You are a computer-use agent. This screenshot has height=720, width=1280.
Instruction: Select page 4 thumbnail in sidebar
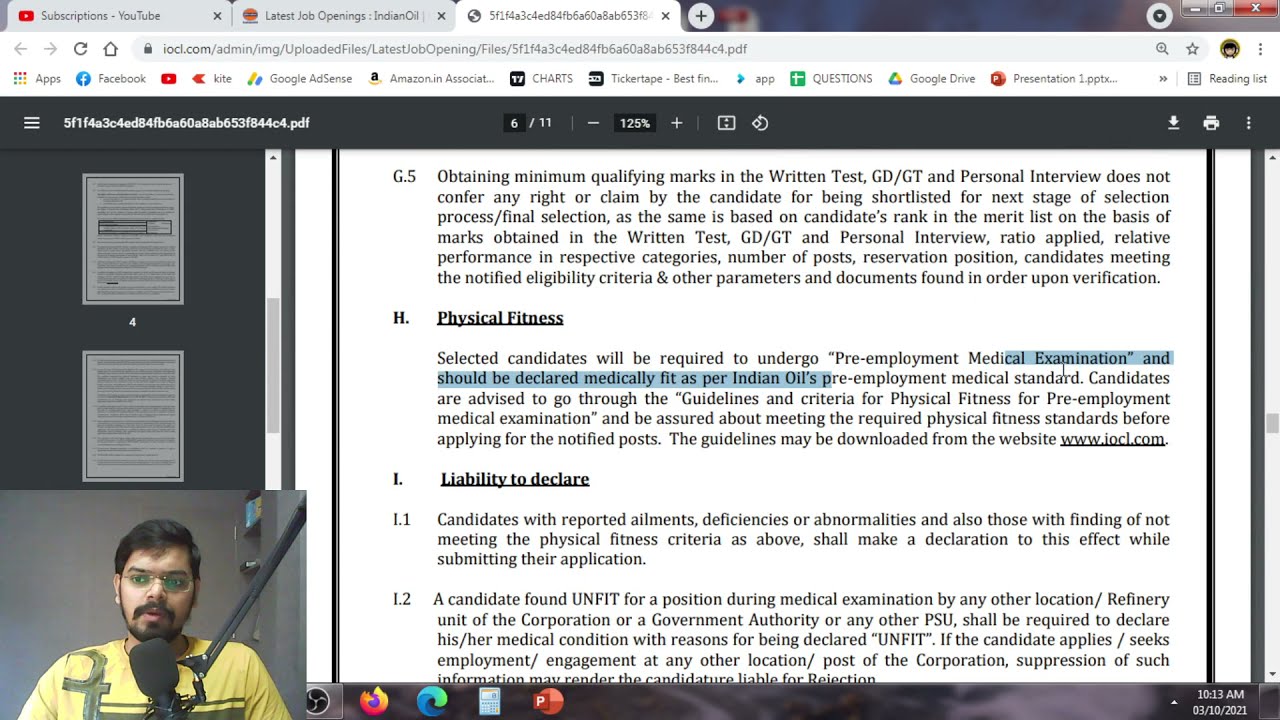(133, 239)
